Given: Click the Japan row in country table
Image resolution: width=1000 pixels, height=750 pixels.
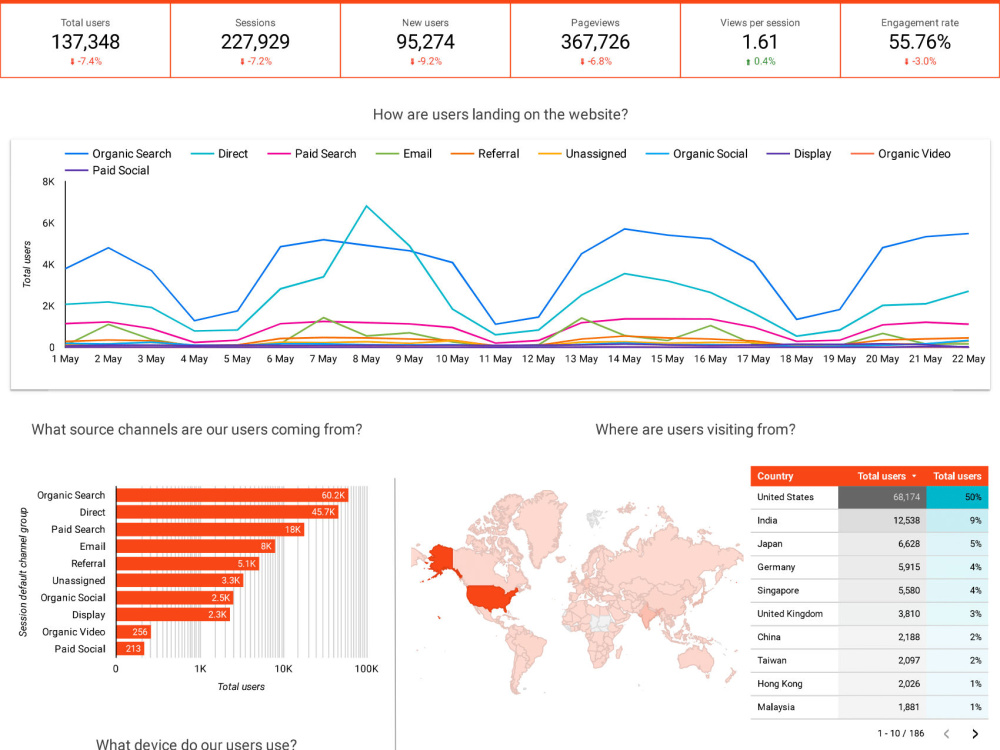Looking at the screenshot, I should click(x=869, y=543).
